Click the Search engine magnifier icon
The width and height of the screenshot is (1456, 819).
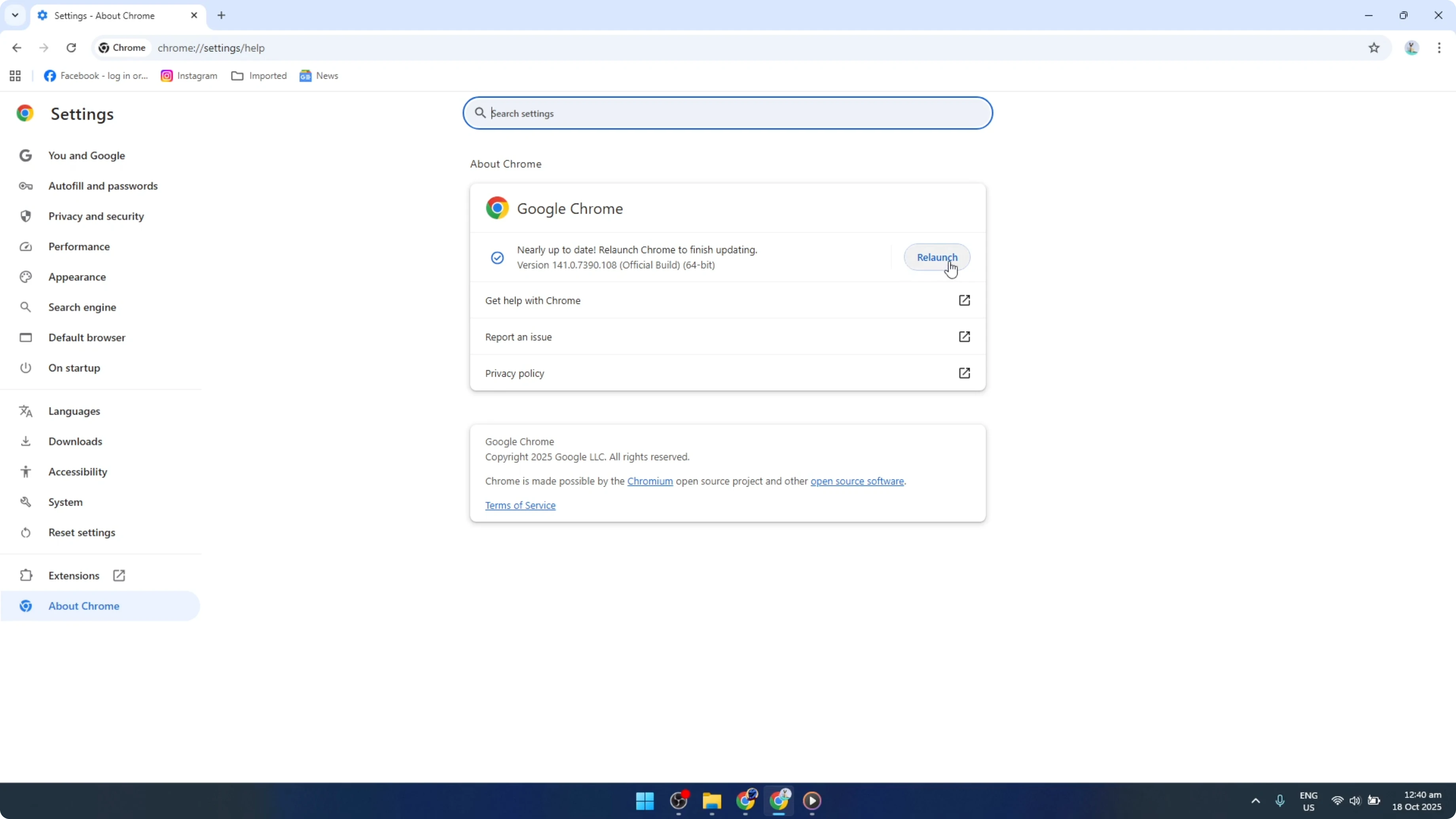coord(25,307)
